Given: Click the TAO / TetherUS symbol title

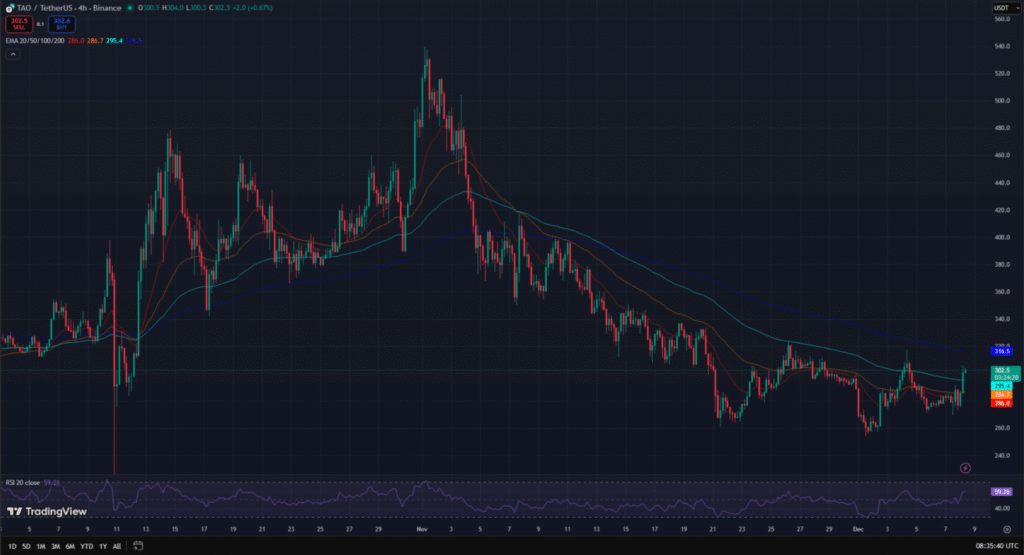Looking at the screenshot, I should pyautogui.click(x=50, y=8).
